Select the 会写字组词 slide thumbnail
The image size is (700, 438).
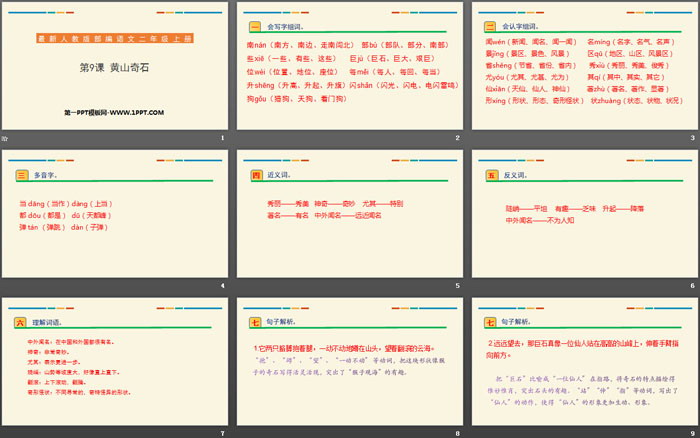(x=348, y=71)
